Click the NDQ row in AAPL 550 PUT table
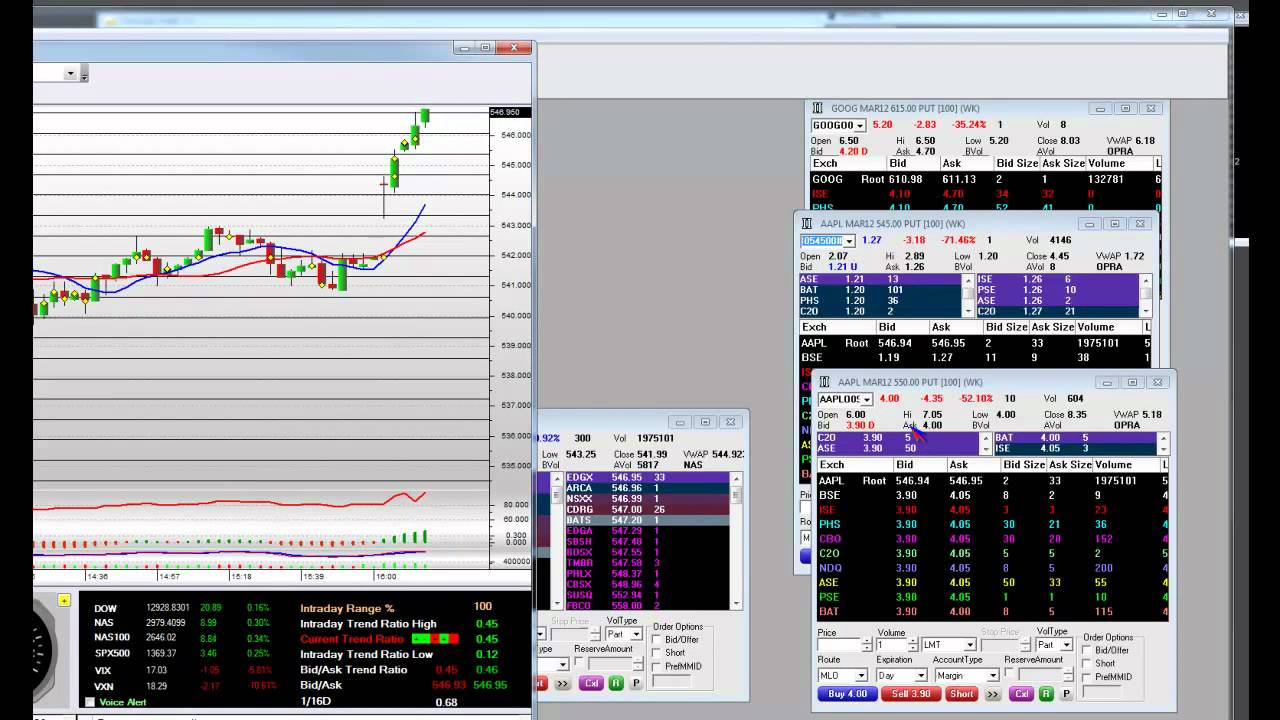The image size is (1280, 720). tap(990, 568)
